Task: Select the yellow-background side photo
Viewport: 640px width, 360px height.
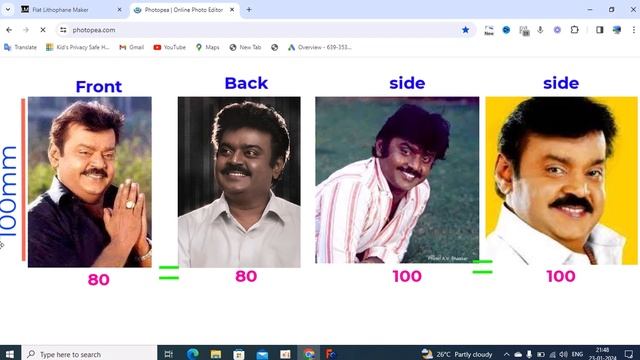Action: [561, 180]
